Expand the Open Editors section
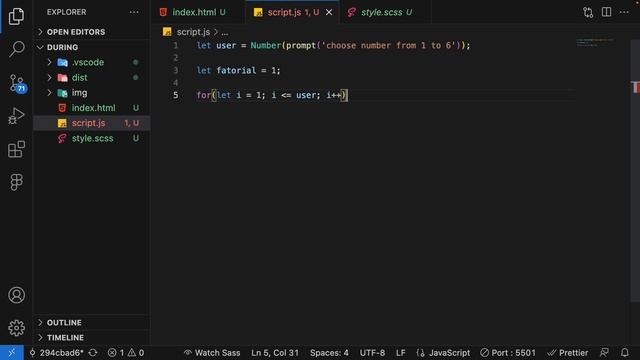 coord(91,32)
